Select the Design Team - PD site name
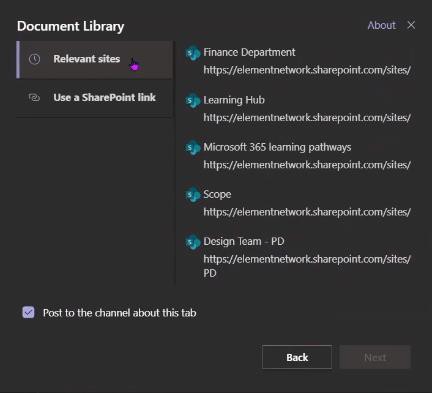The width and height of the screenshot is (432, 393). [244, 241]
